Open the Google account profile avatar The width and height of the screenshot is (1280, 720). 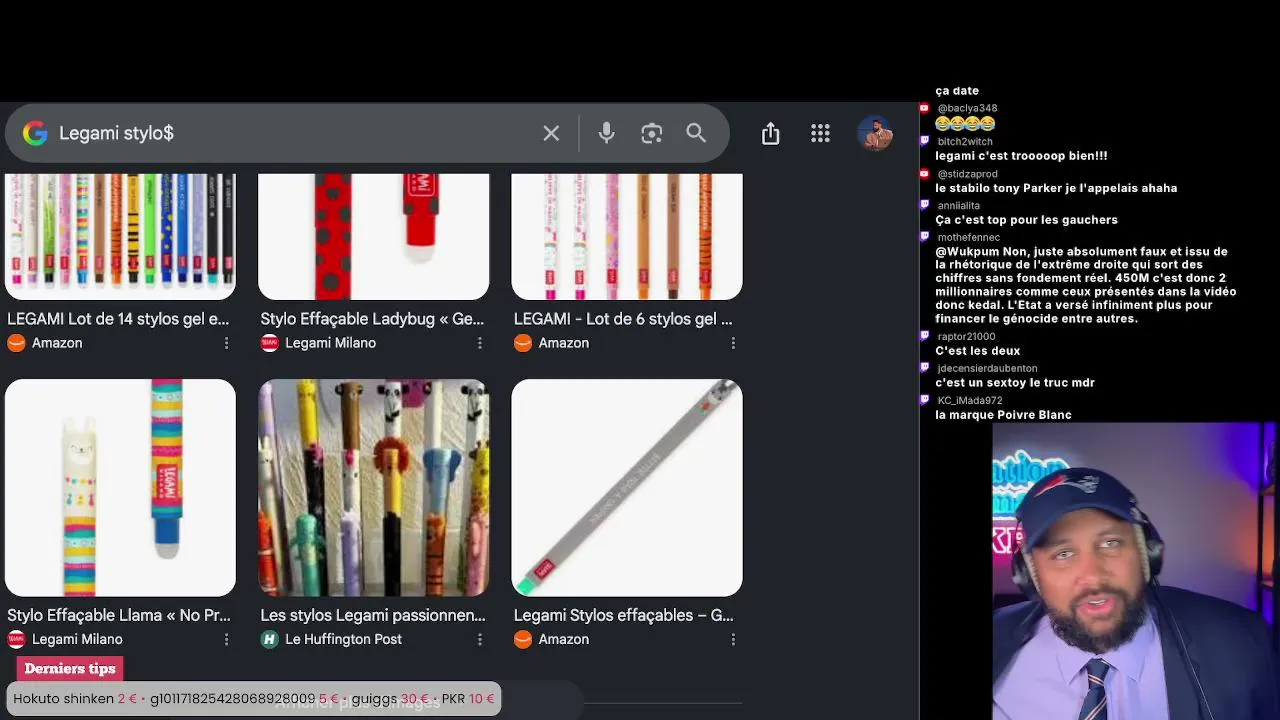(875, 133)
